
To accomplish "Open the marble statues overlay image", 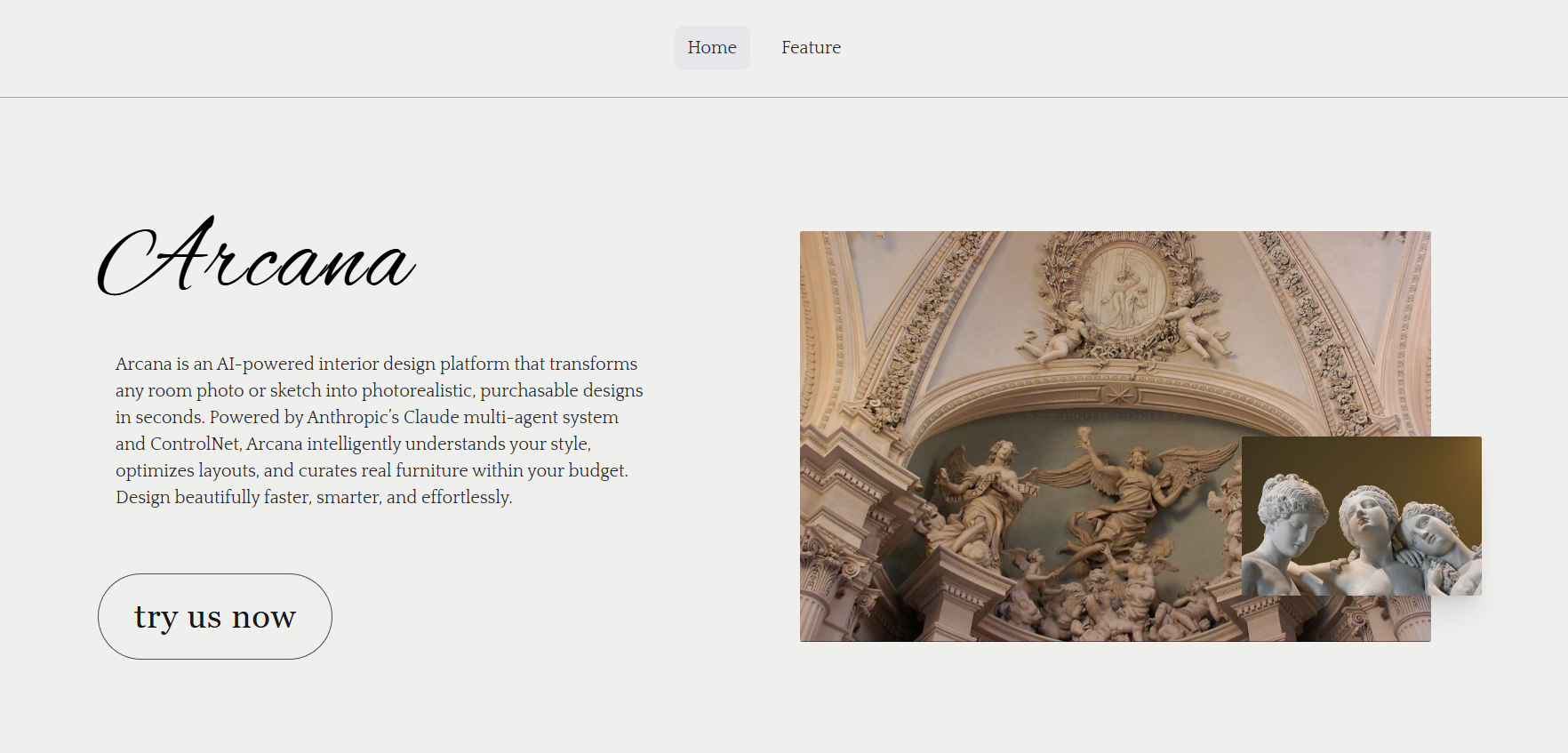I will [1362, 516].
